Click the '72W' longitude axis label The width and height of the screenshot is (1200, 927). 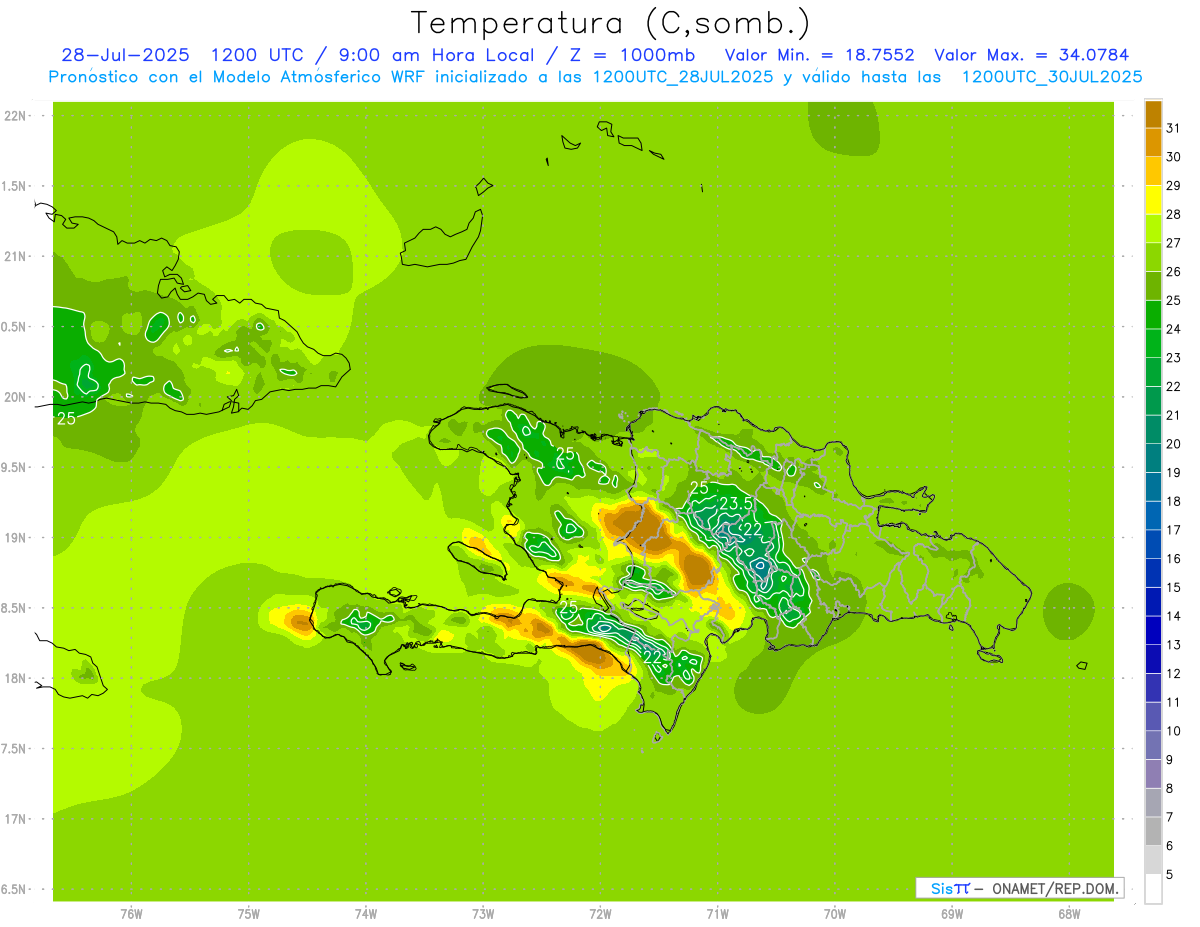600,913
